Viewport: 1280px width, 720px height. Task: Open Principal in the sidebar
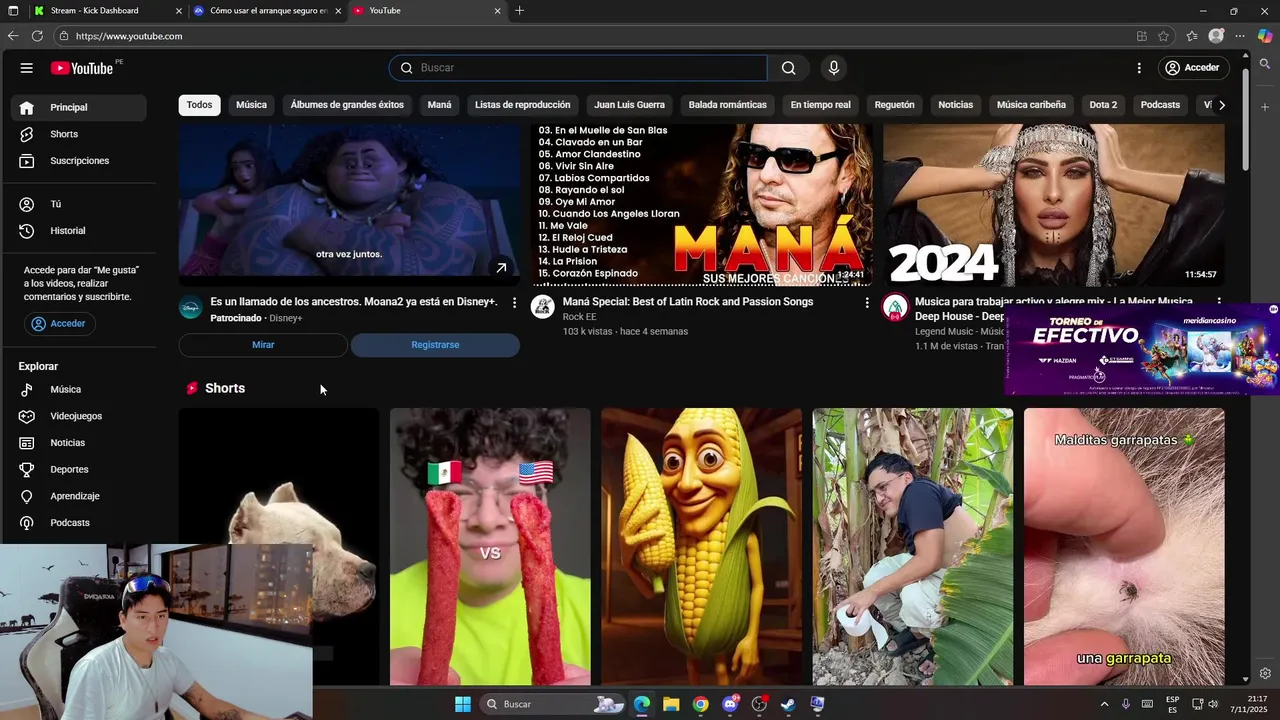pos(80,107)
